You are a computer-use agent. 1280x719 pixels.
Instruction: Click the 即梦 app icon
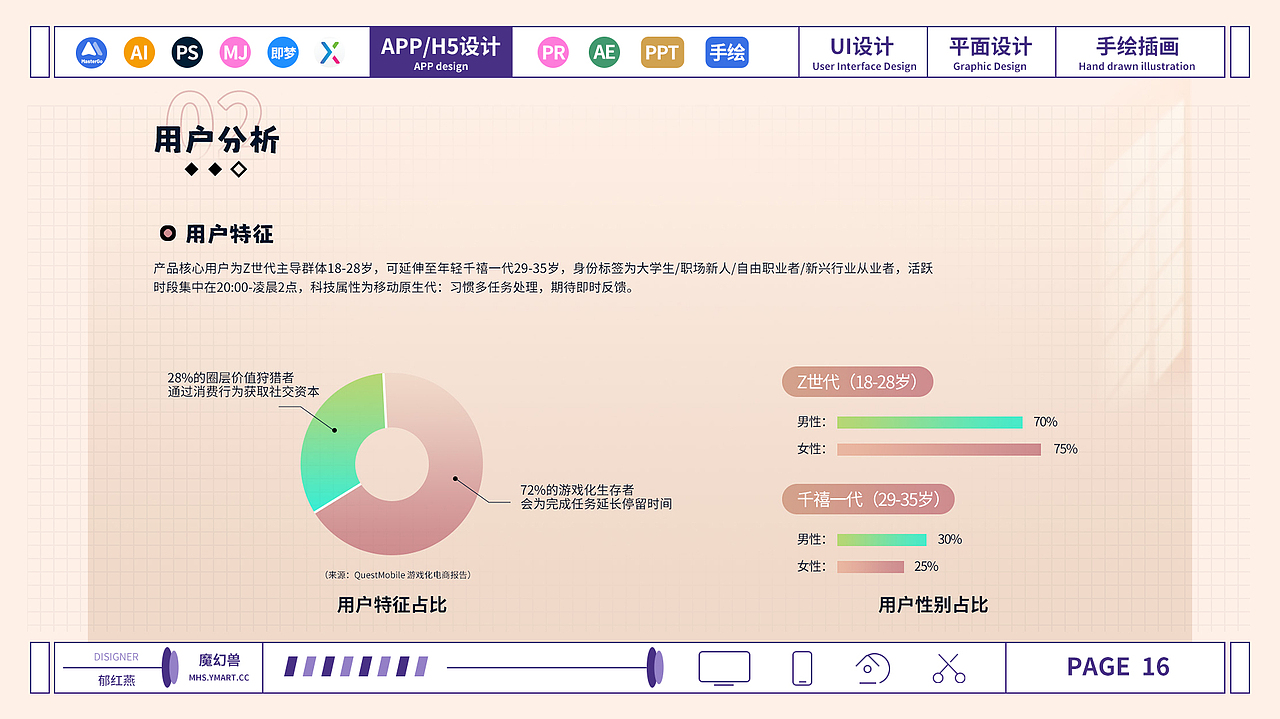point(283,52)
